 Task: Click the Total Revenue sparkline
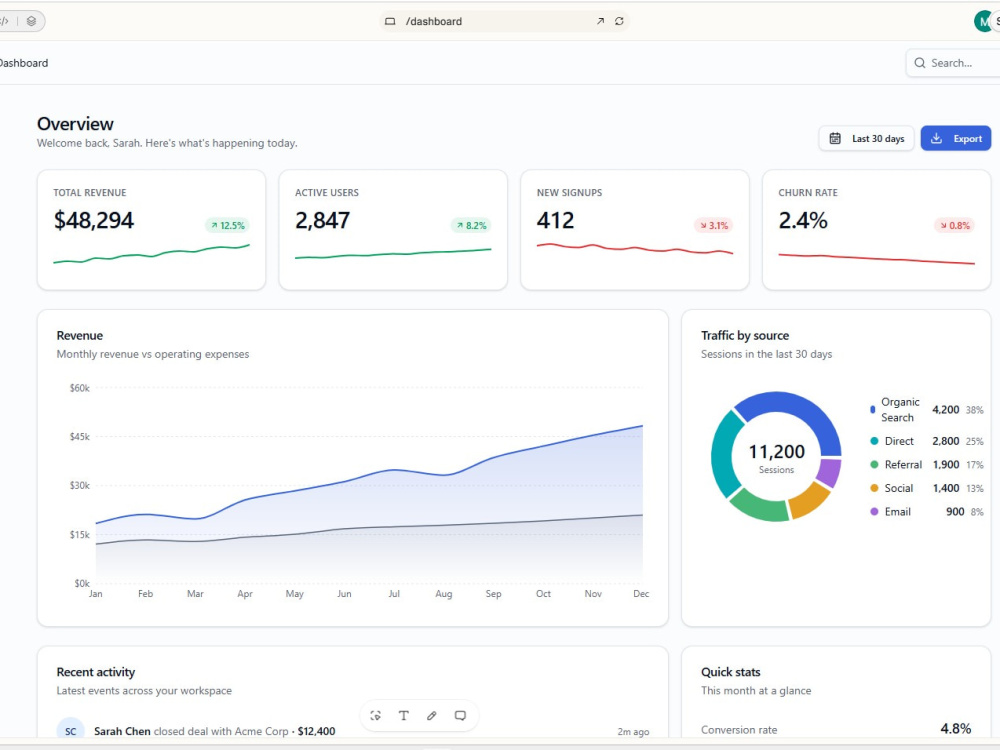(151, 254)
